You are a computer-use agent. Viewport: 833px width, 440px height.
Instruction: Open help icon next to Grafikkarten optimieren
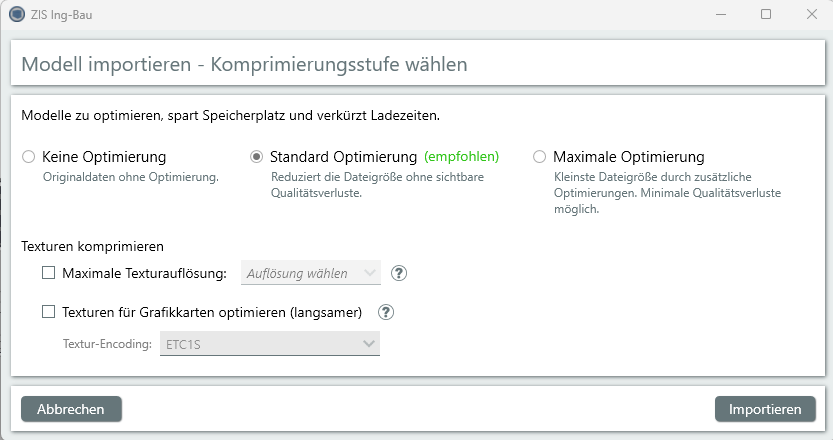coord(386,312)
